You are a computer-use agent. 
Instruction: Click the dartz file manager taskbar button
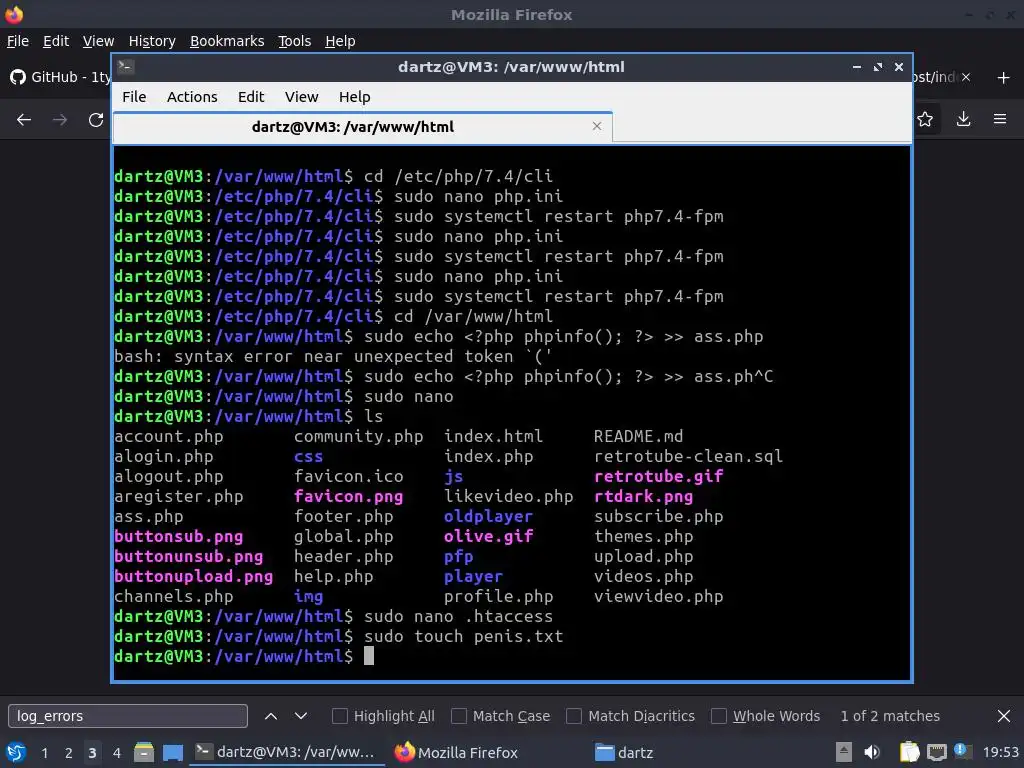[x=624, y=752]
